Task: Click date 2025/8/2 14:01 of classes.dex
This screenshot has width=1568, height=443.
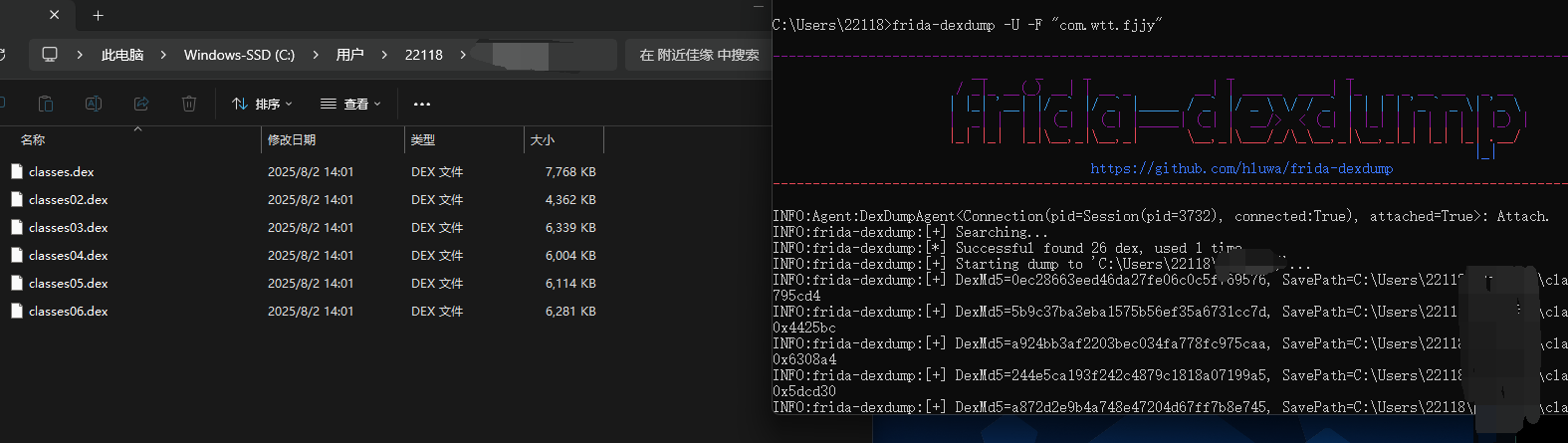Action: pyautogui.click(x=311, y=171)
